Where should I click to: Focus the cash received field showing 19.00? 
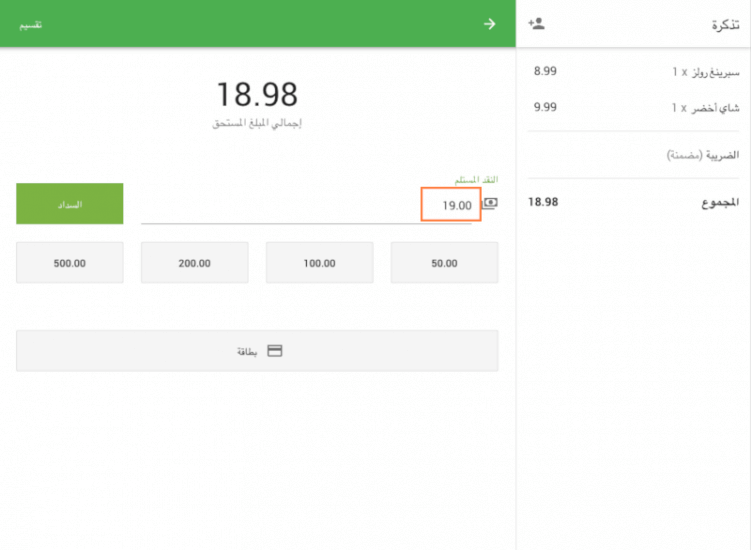coord(451,205)
